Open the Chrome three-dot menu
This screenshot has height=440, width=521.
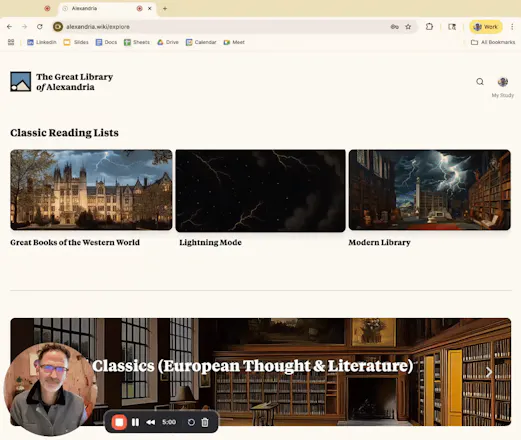(x=512, y=27)
